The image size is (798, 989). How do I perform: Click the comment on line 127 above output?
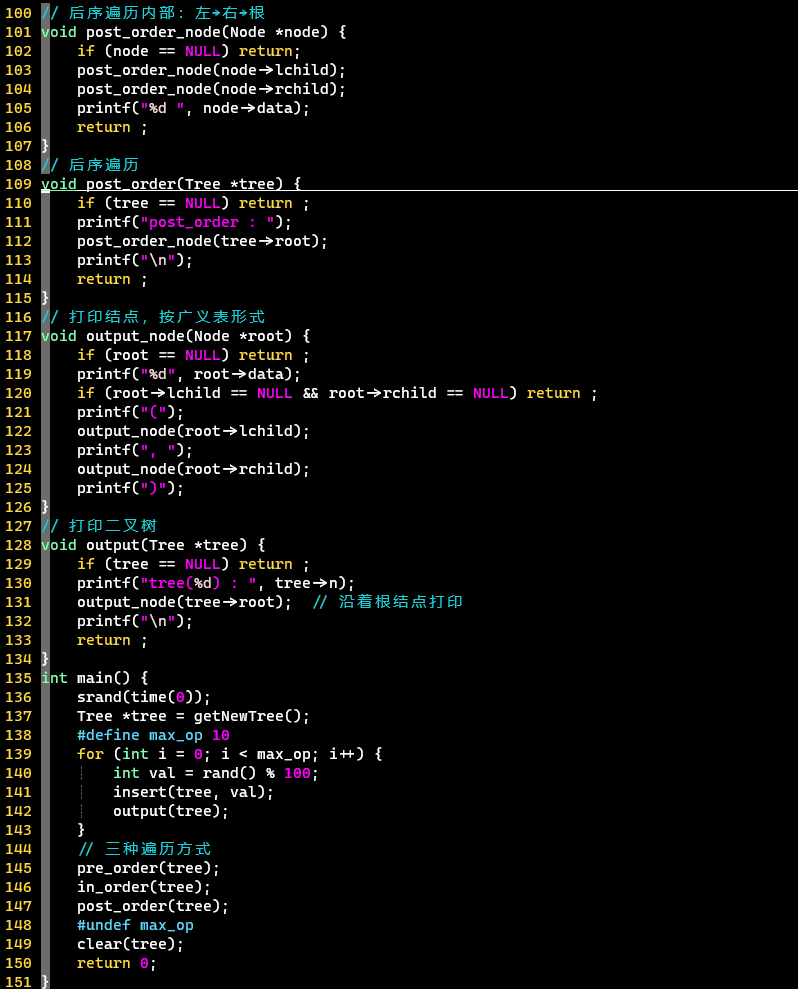click(99, 526)
